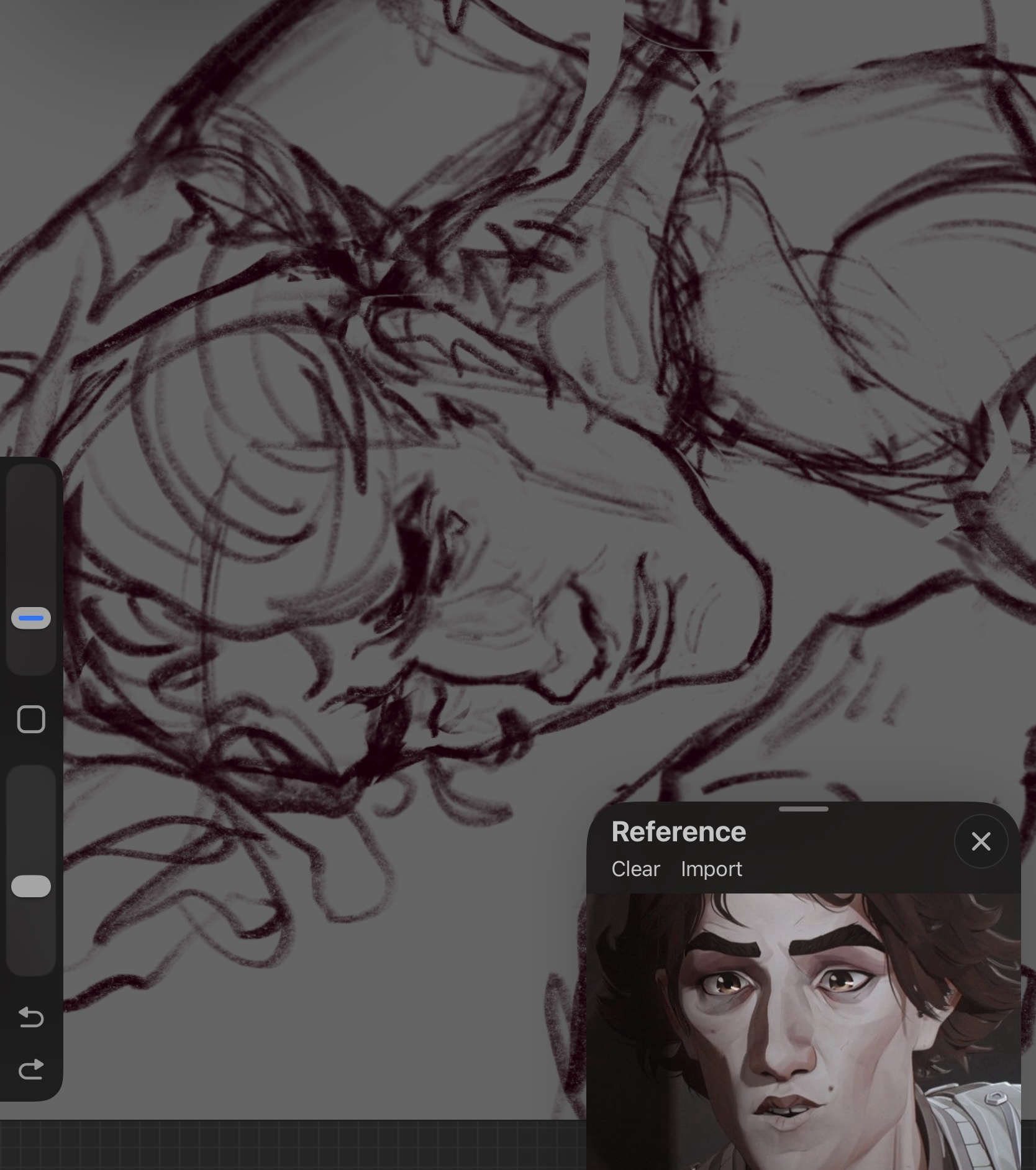The width and height of the screenshot is (1036, 1170).
Task: Select the reference portrait image
Action: [803, 1031]
